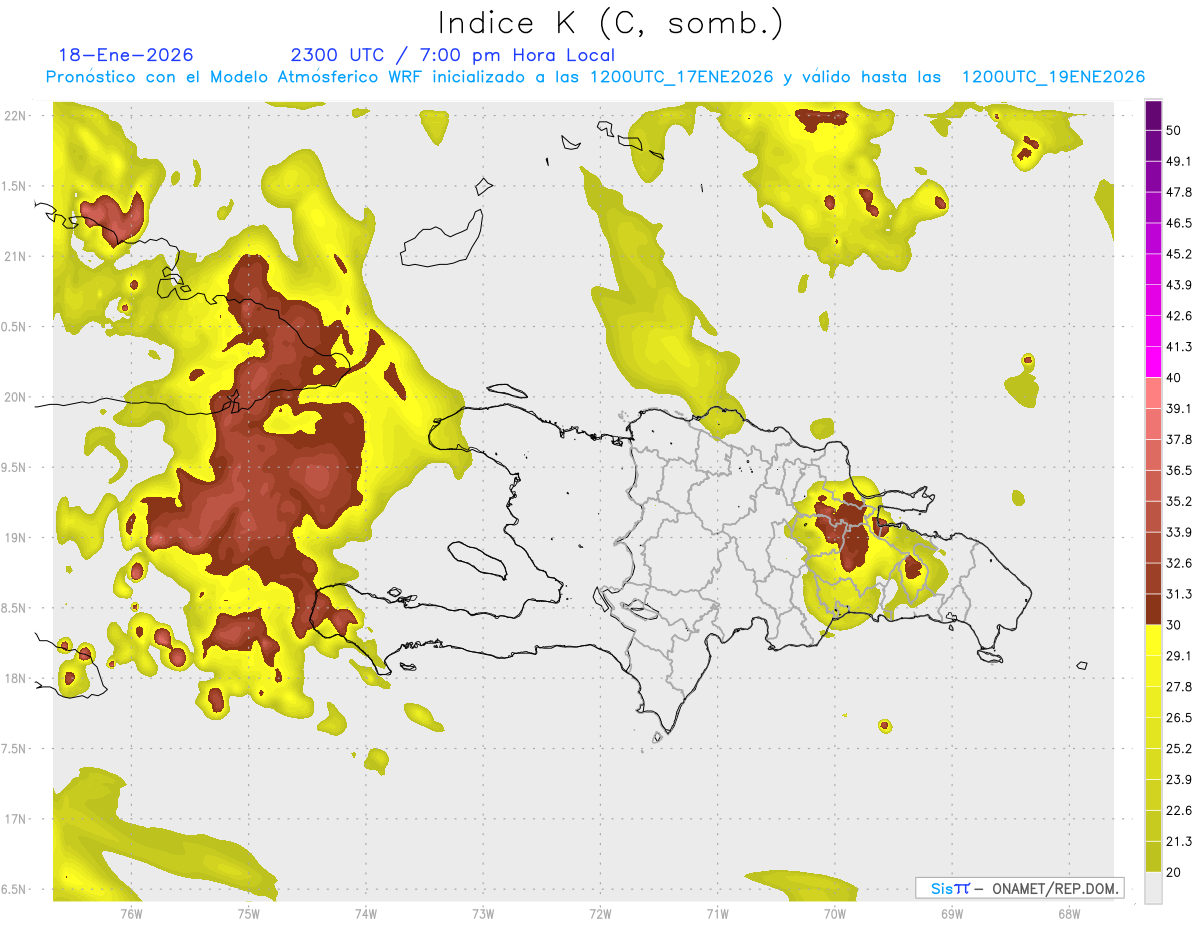The height and width of the screenshot is (927, 1200).
Task: Click the date text "18-Ene-2026"
Action: pyautogui.click(x=126, y=55)
